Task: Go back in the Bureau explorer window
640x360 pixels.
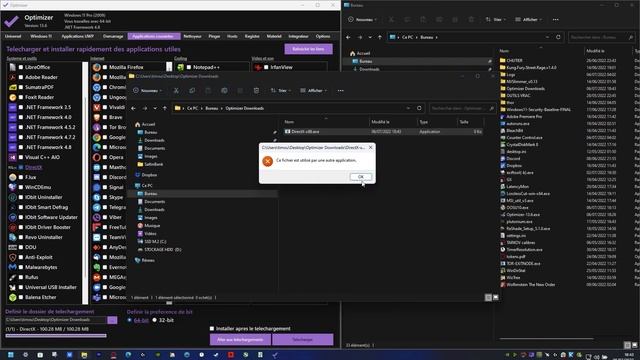Action: (348, 37)
